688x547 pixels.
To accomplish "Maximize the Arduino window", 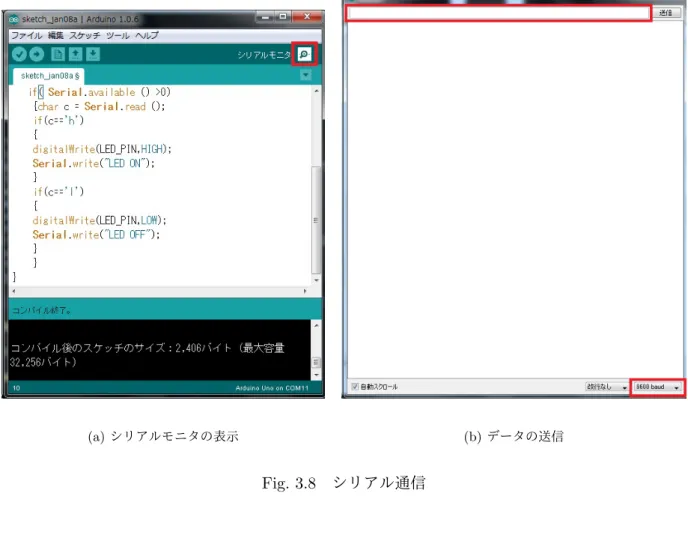I will (283, 17).
